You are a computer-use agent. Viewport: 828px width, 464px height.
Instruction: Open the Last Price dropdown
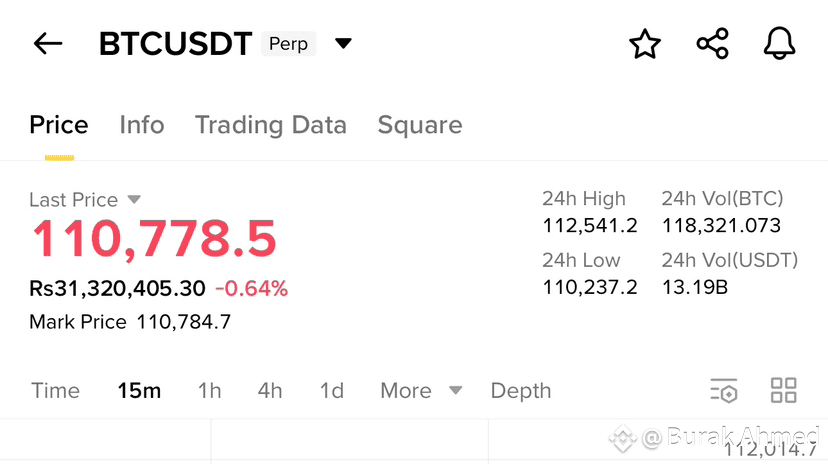135,200
